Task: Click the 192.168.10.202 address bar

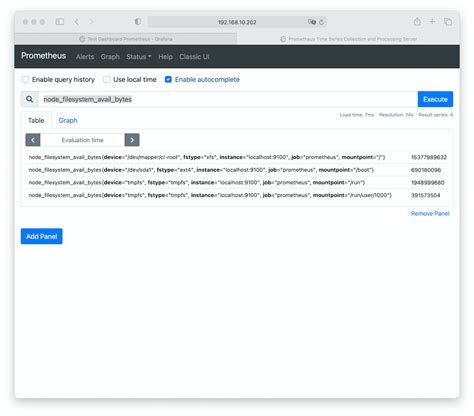Action: click(237, 22)
